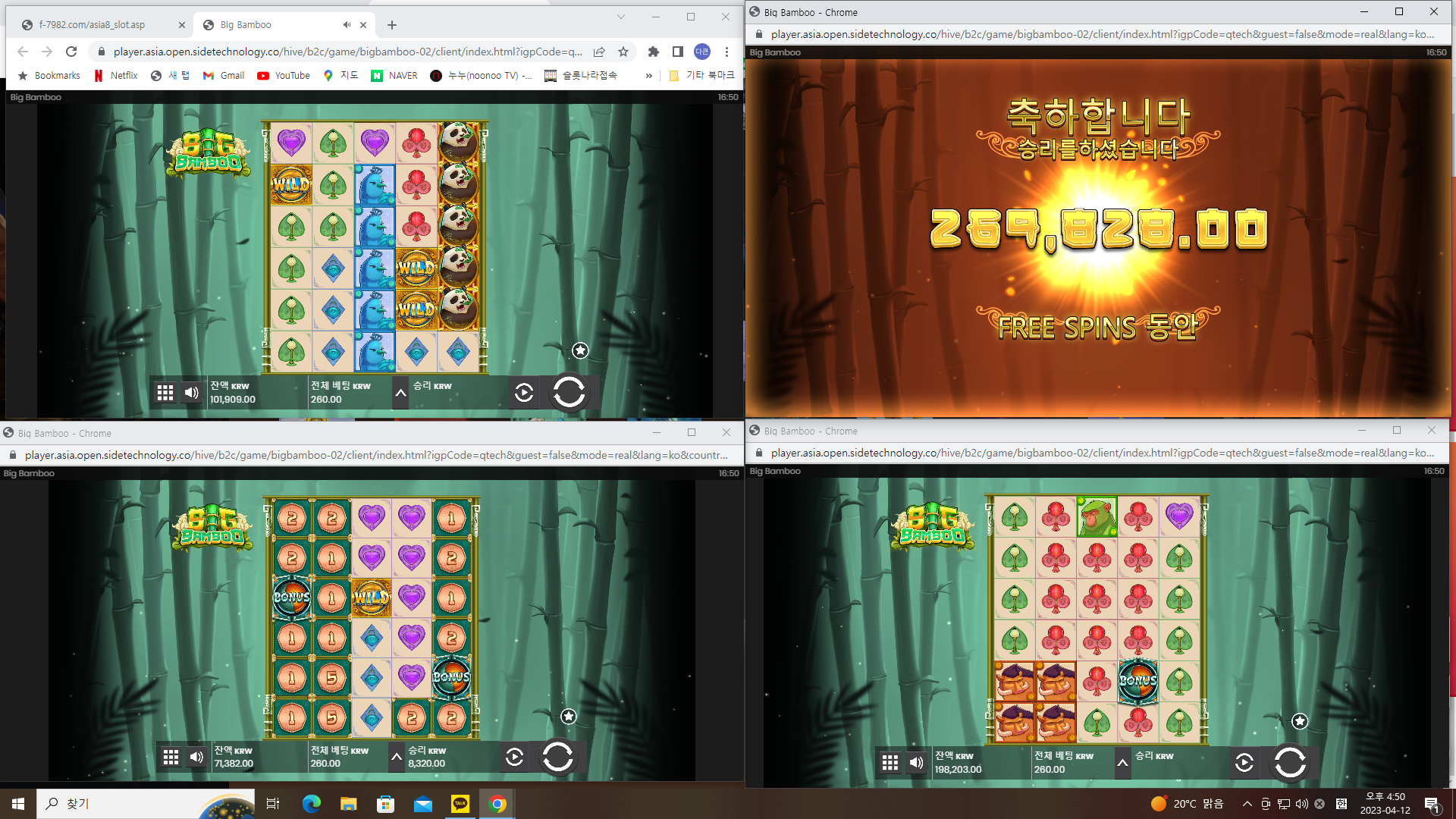Image resolution: width=1456 pixels, height=819 pixels.
Task: Open a new tab with plus button
Action: [392, 25]
